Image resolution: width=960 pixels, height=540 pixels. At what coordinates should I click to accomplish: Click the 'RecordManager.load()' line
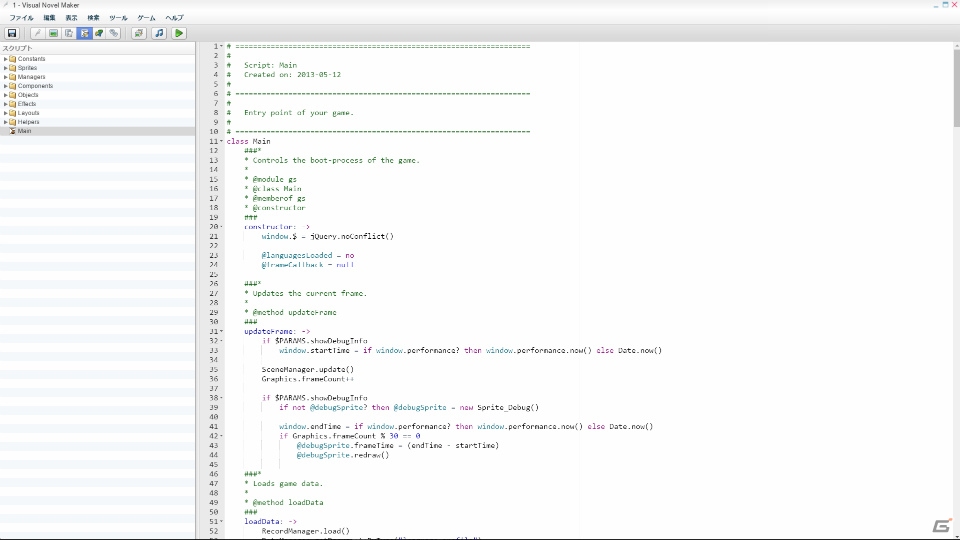[x=306, y=531]
